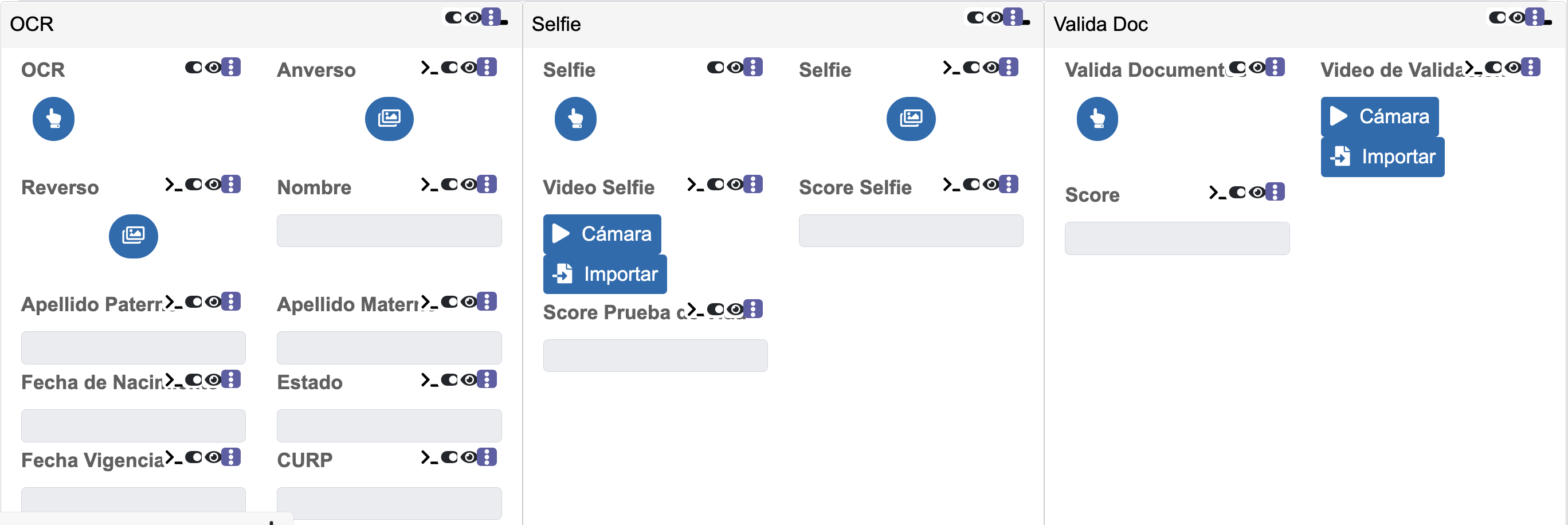Click the hand pointer button under Valida Documento

[1097, 119]
